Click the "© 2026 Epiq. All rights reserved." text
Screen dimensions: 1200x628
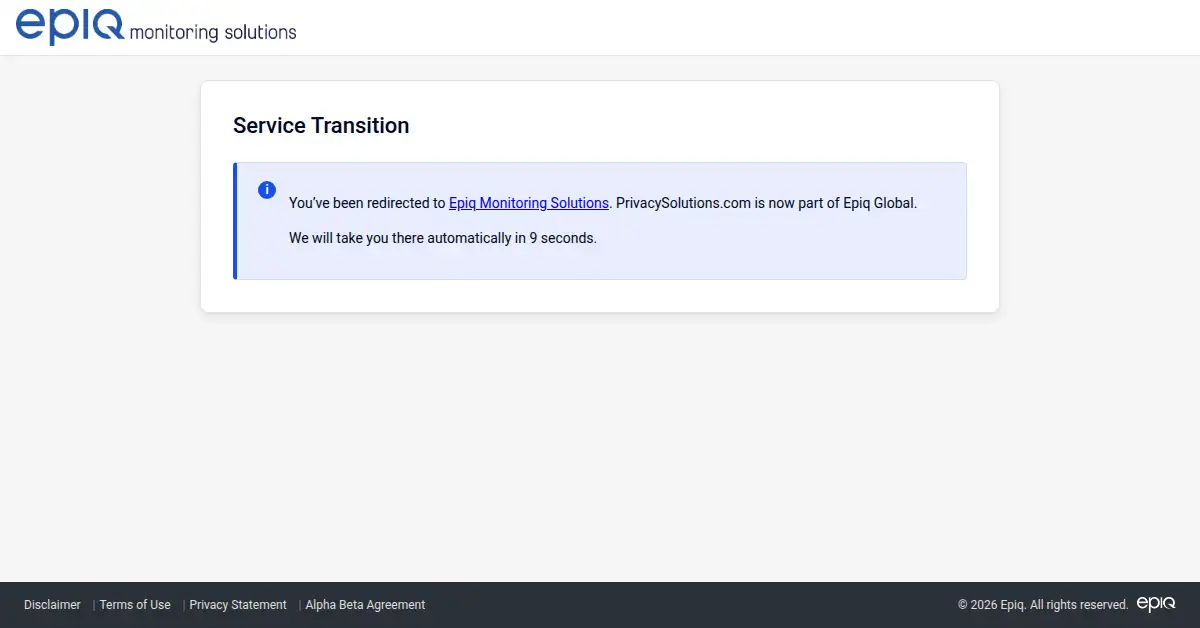coord(1043,605)
